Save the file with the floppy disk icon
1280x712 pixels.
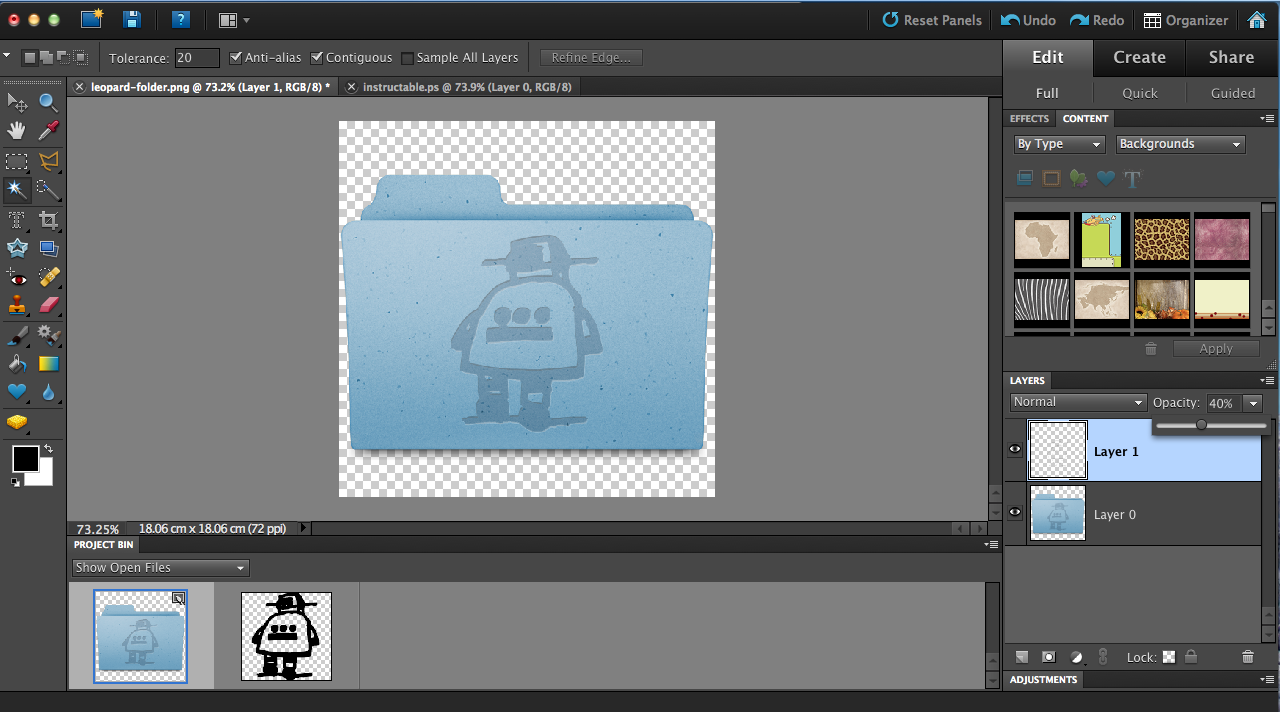[x=132, y=19]
